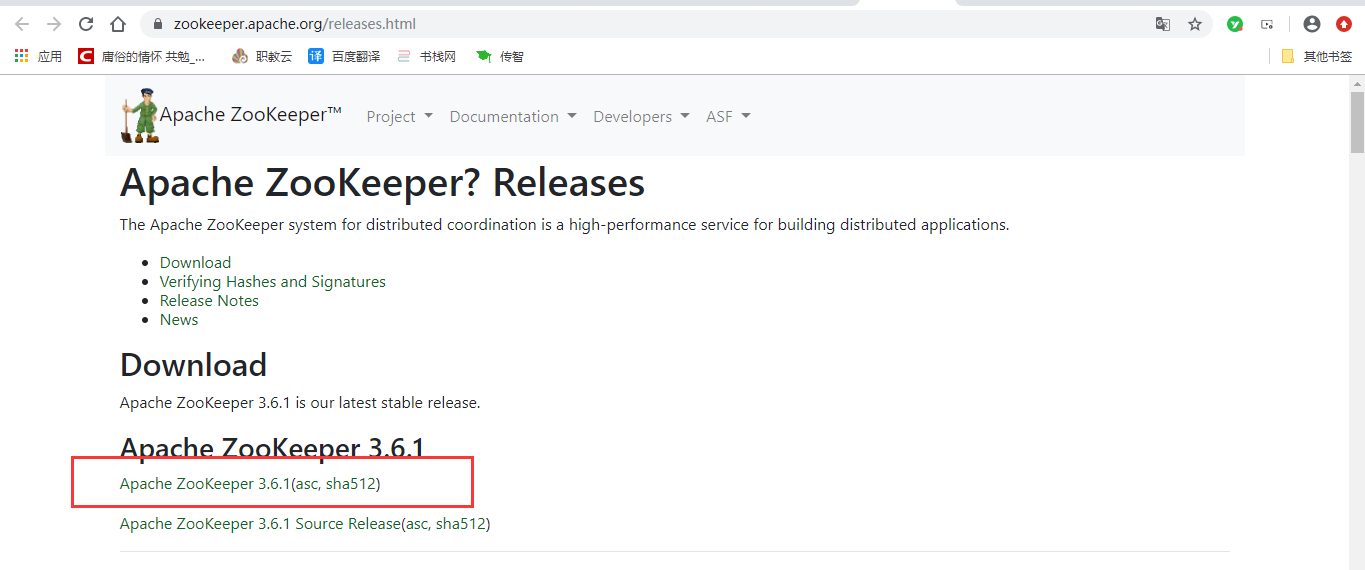Bookmark this page with the star icon
The height and width of the screenshot is (570, 1365).
click(1195, 24)
